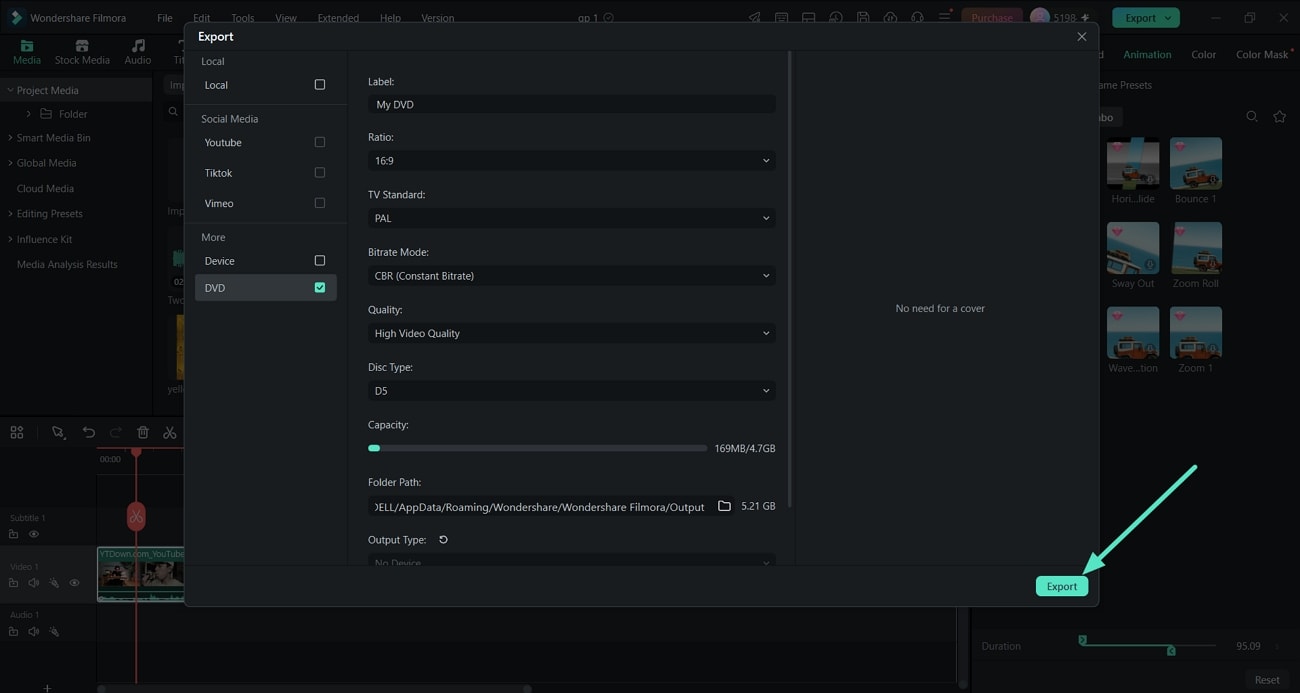Switch to the Media tab

tap(27, 53)
